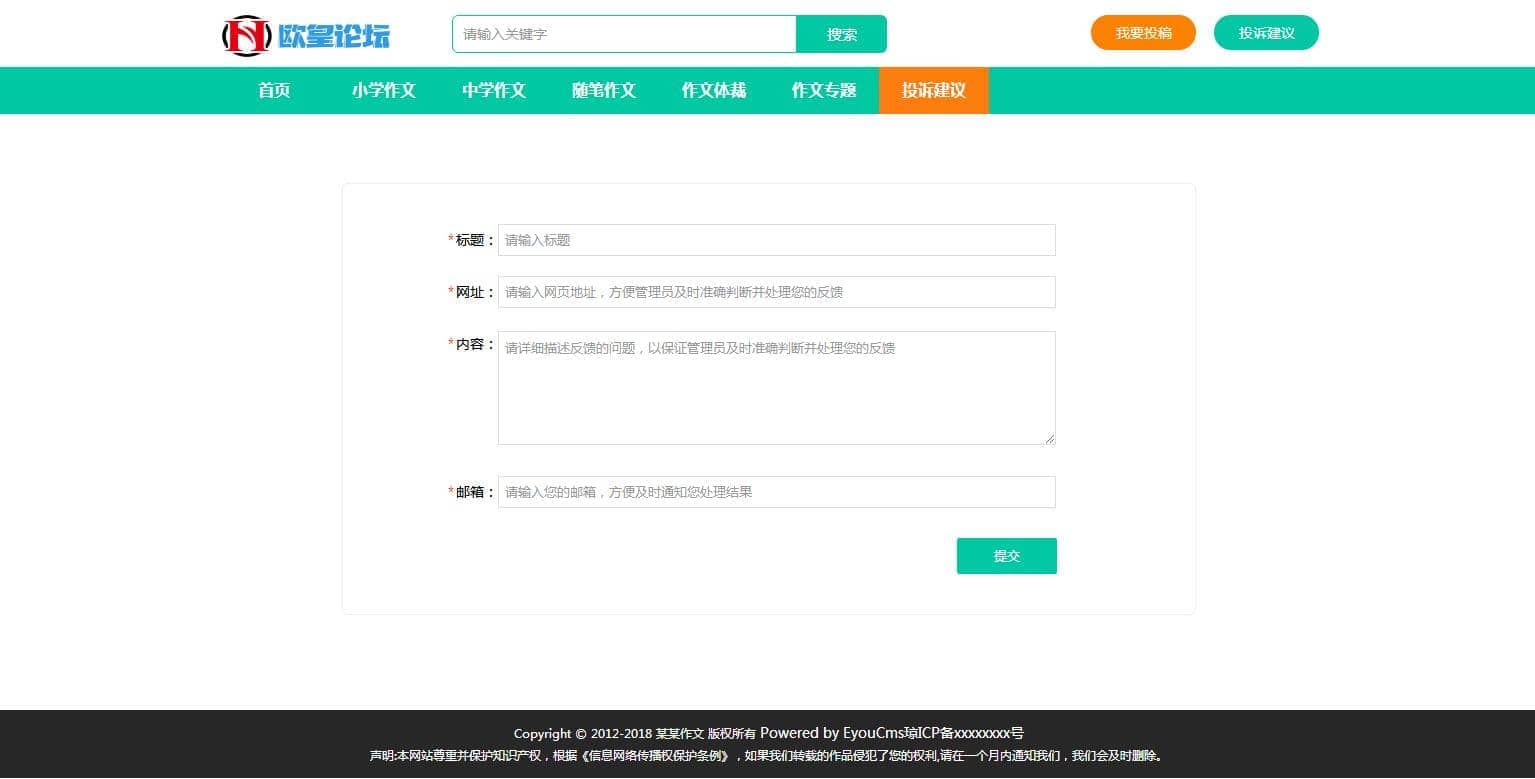
Task: Click into the 标题 input field
Action: [x=776, y=240]
